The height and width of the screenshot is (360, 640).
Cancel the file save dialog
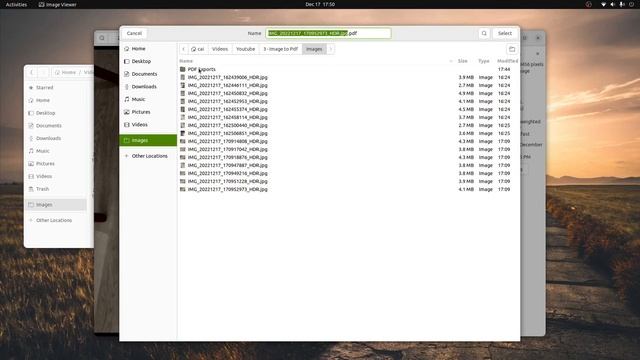pos(134,33)
